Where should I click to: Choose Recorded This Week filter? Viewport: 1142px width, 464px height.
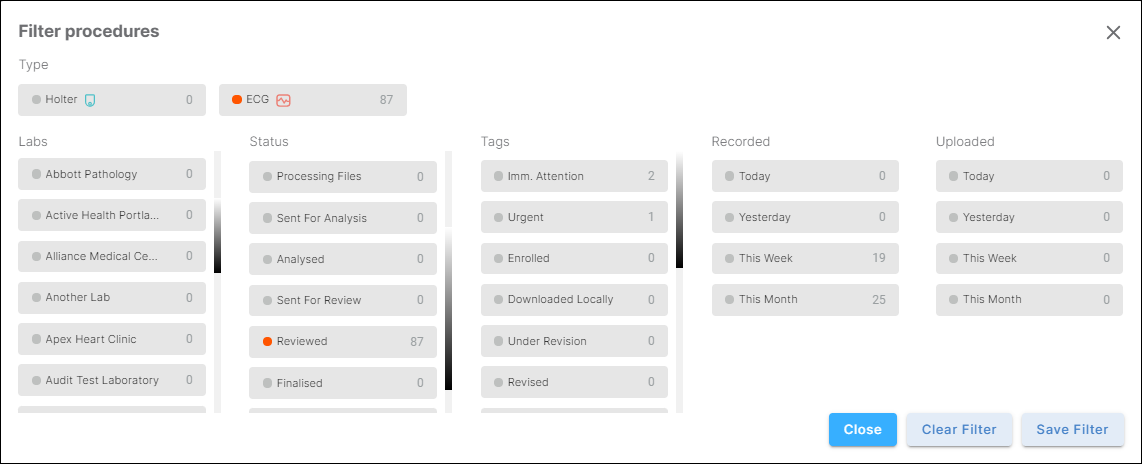click(x=805, y=258)
